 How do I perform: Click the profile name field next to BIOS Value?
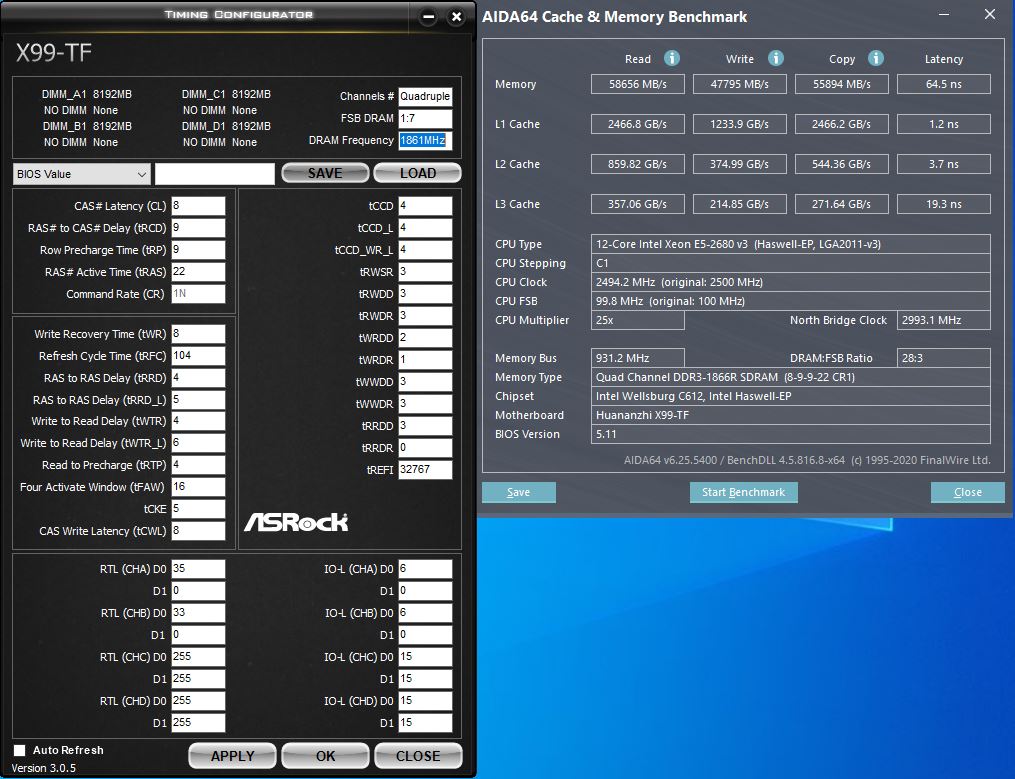pos(215,174)
